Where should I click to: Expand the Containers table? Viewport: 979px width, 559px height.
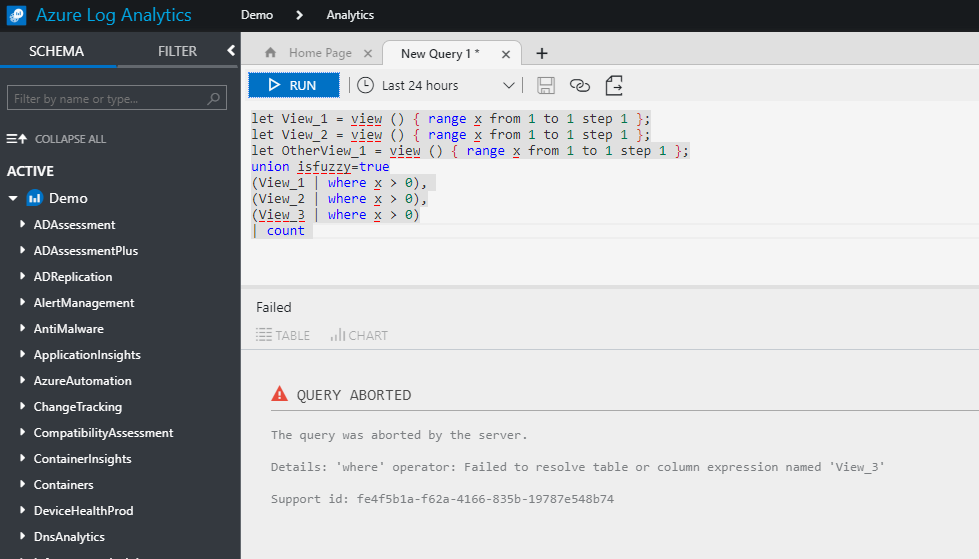[x=22, y=484]
